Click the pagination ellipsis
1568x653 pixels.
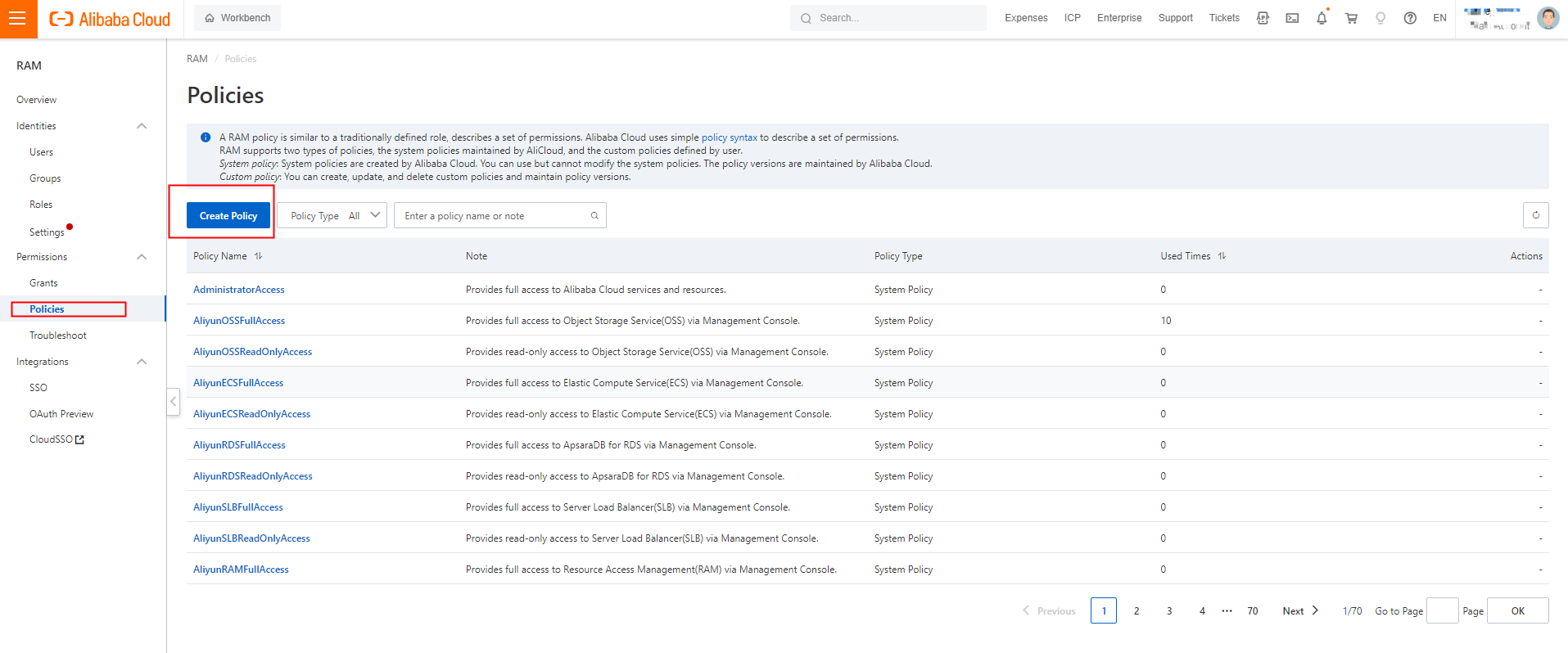coord(1227,610)
